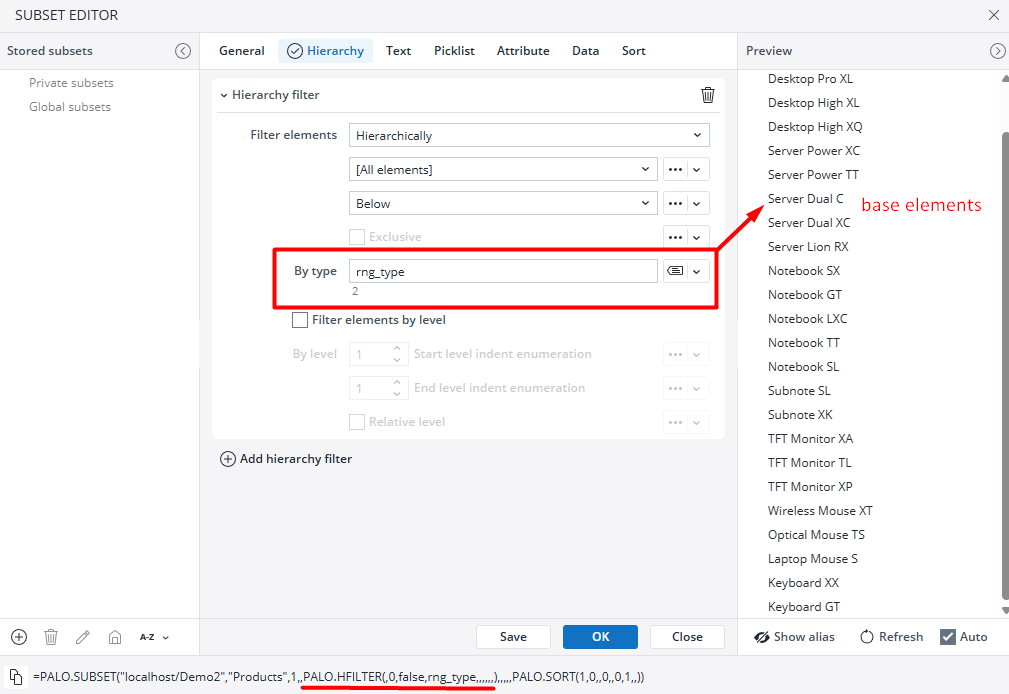The width and height of the screenshot is (1009, 694).
Task: Switch to the Picklist tab
Action: tap(454, 51)
